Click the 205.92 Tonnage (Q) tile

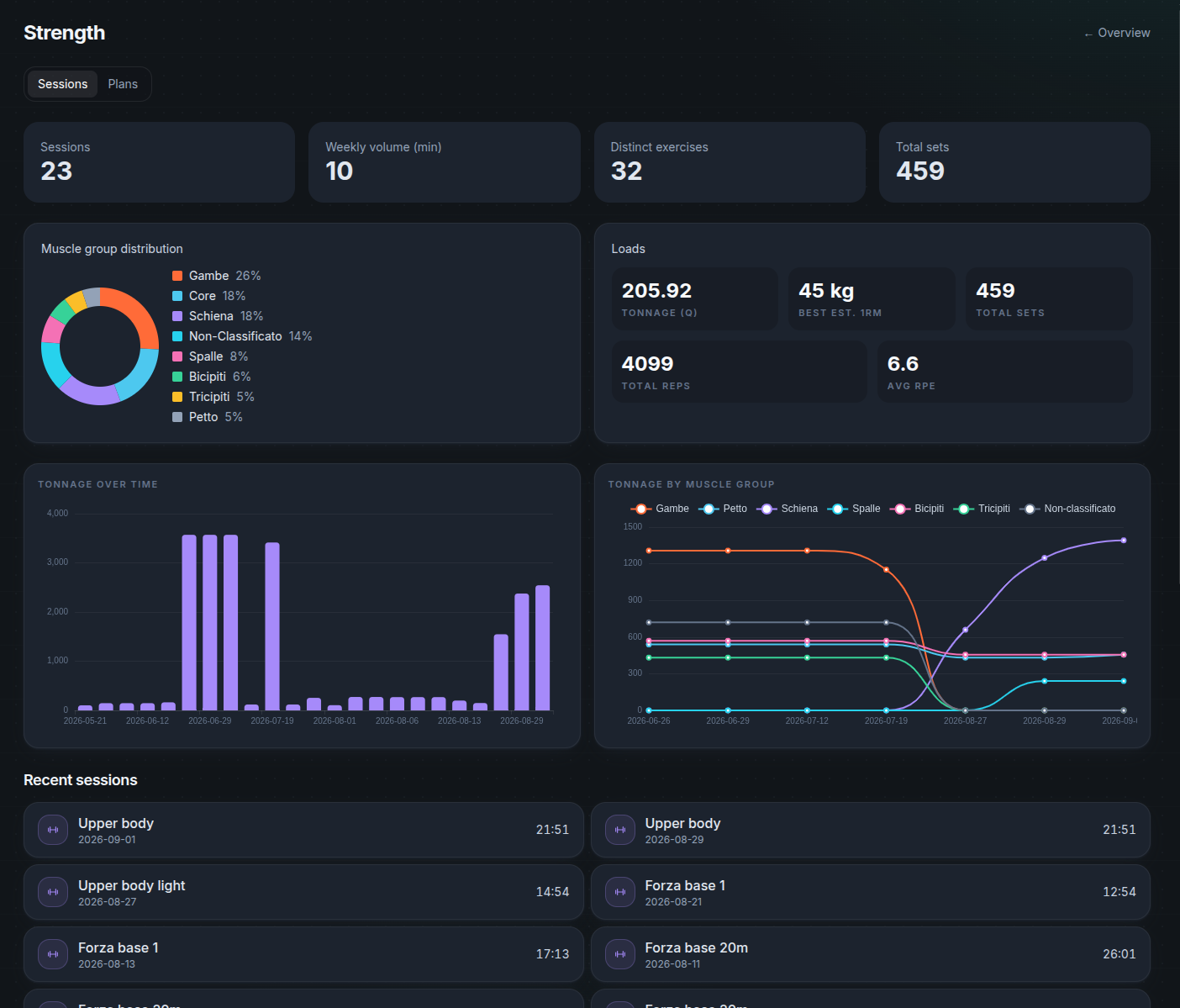click(695, 298)
